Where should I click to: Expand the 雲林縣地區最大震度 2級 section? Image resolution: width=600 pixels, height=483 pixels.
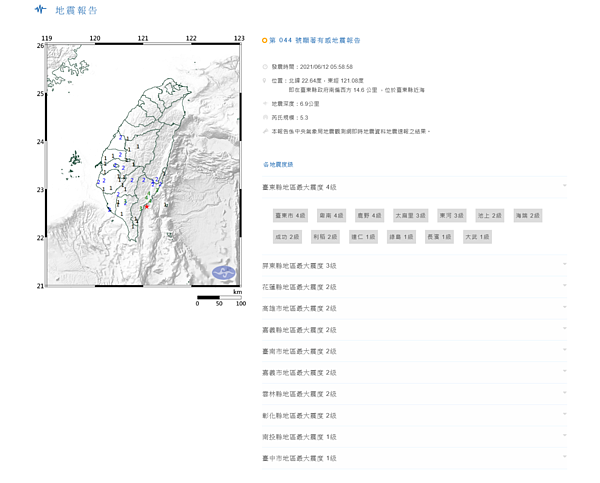point(414,394)
